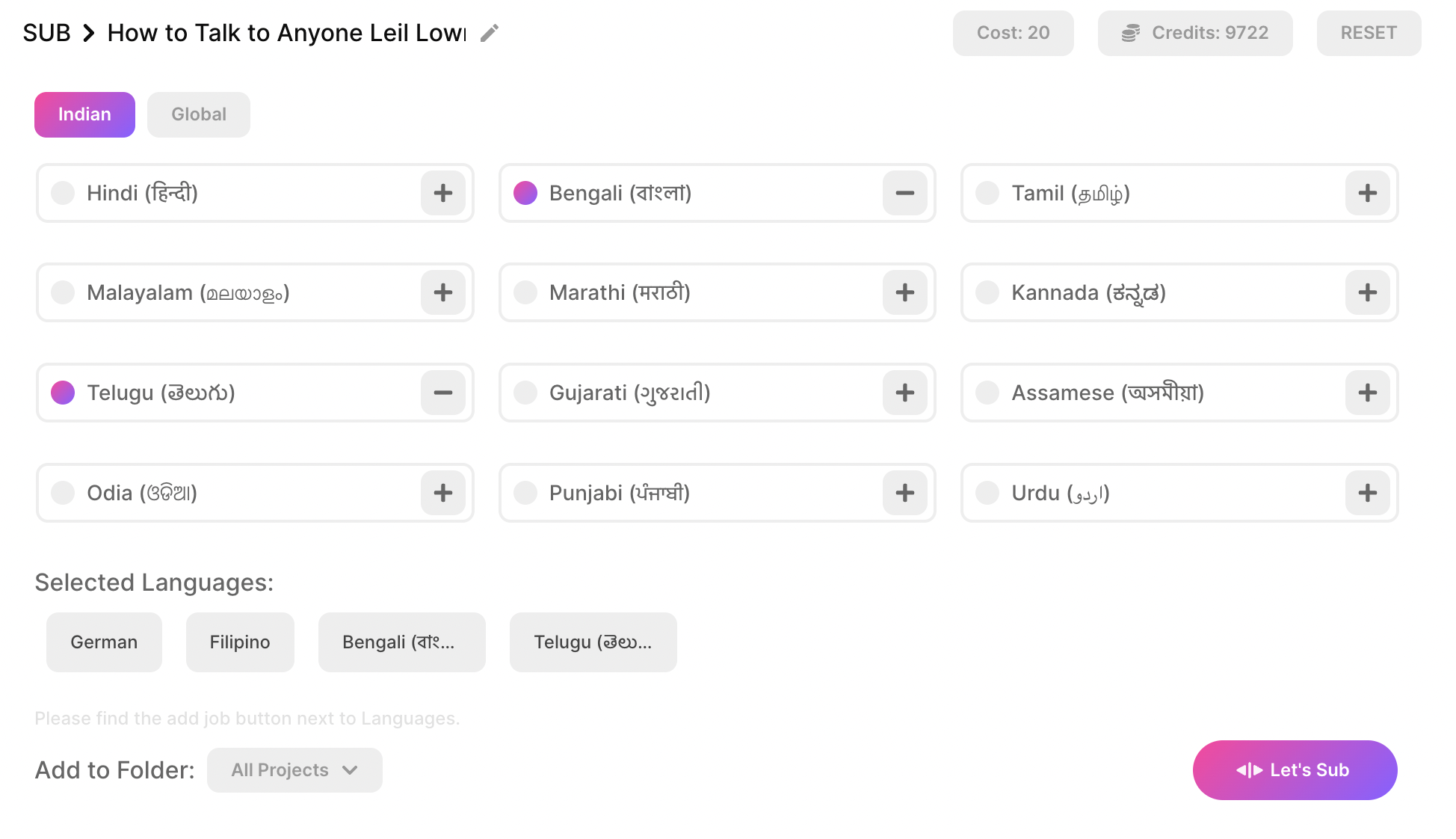
Task: Click the SUB breadcrumb chevron
Action: (x=90, y=33)
